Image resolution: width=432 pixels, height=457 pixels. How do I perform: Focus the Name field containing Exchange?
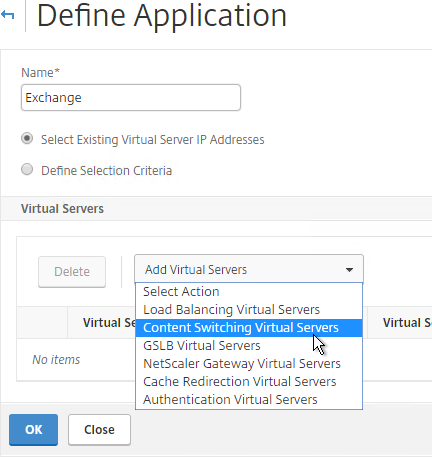click(131, 97)
